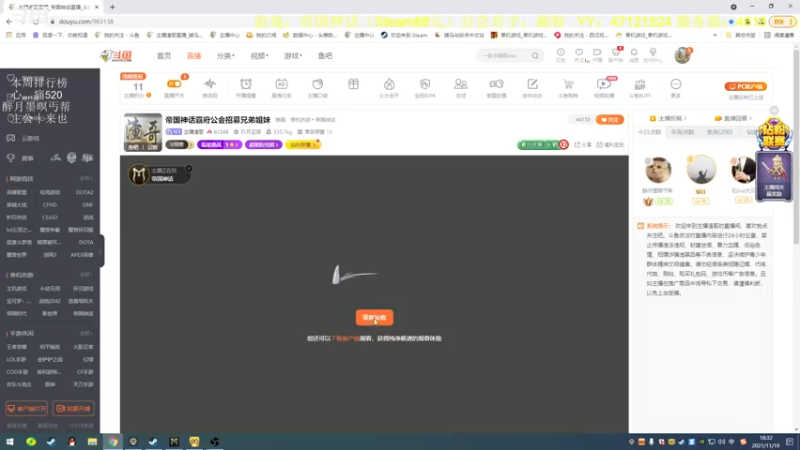Open the heart follow list in header
This screenshot has width=800, height=450.
[x=579, y=53]
